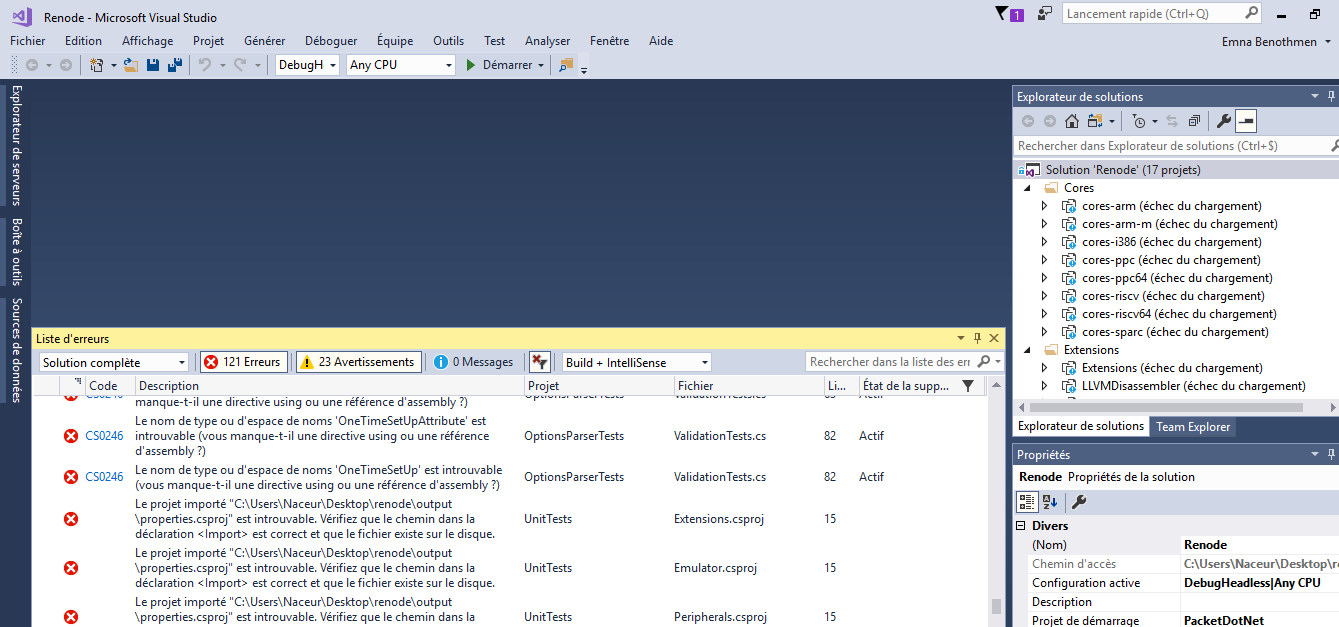
Task: Click the Emna Benothmen account name
Action: click(x=1269, y=42)
